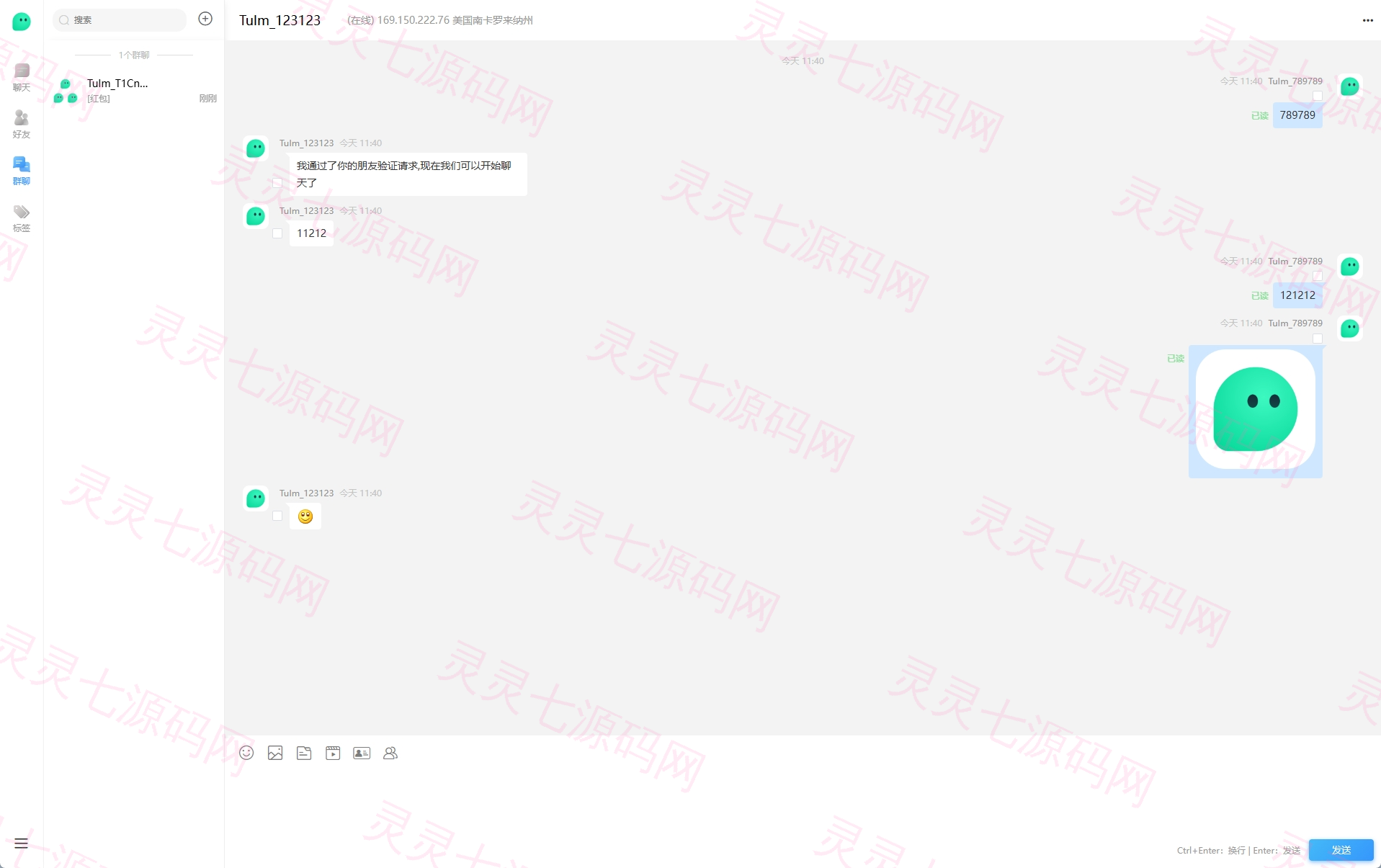Open the group invite people icon
Viewport: 1381px width, 868px height.
tap(390, 753)
